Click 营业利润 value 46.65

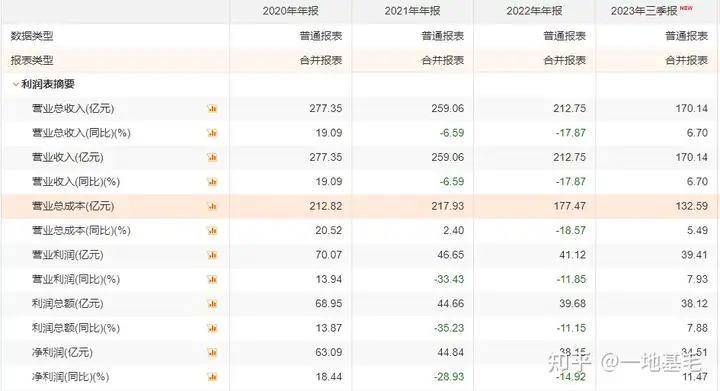[451, 255]
